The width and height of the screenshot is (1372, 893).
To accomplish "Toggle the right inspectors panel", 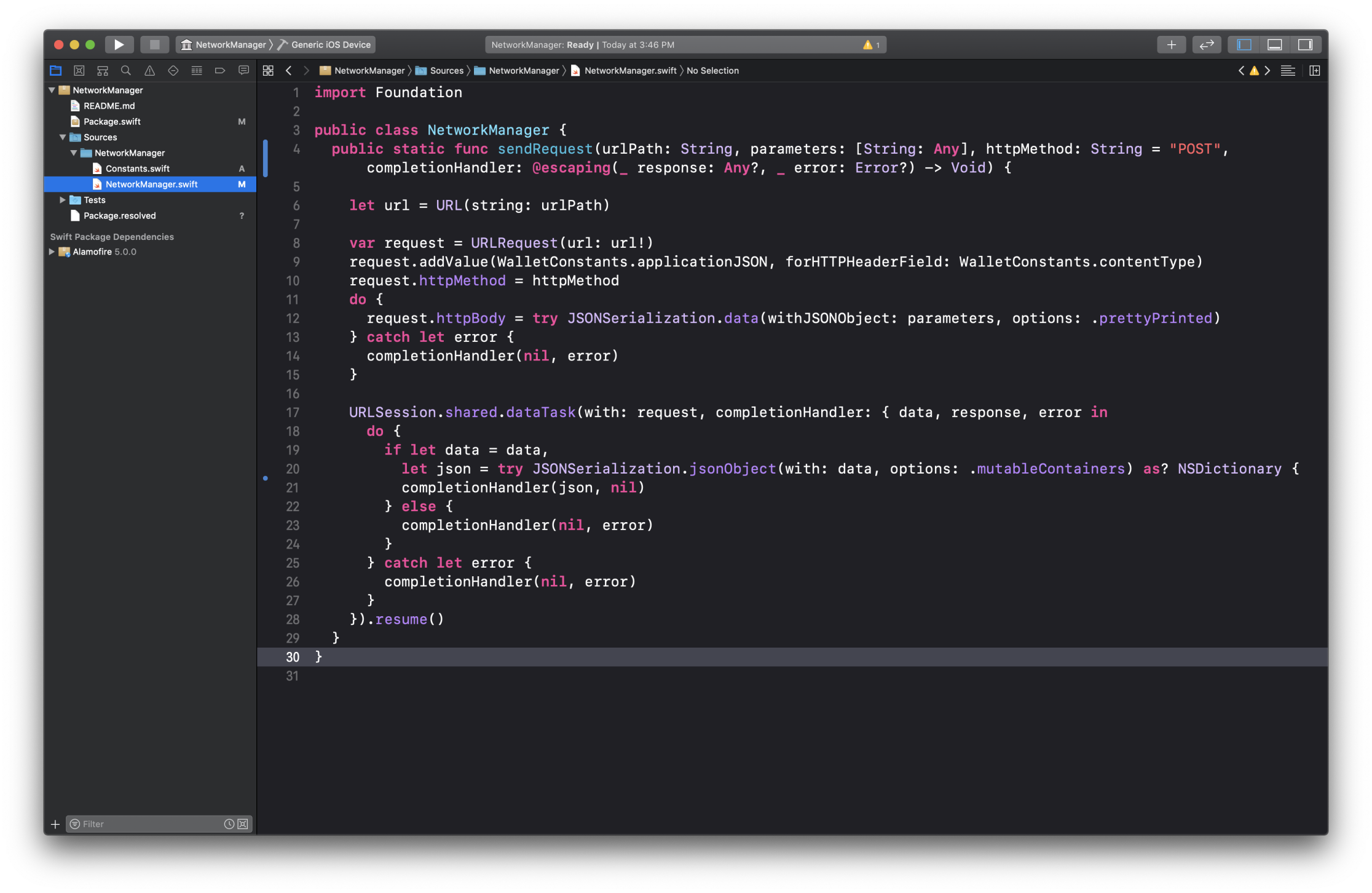I will (1305, 44).
